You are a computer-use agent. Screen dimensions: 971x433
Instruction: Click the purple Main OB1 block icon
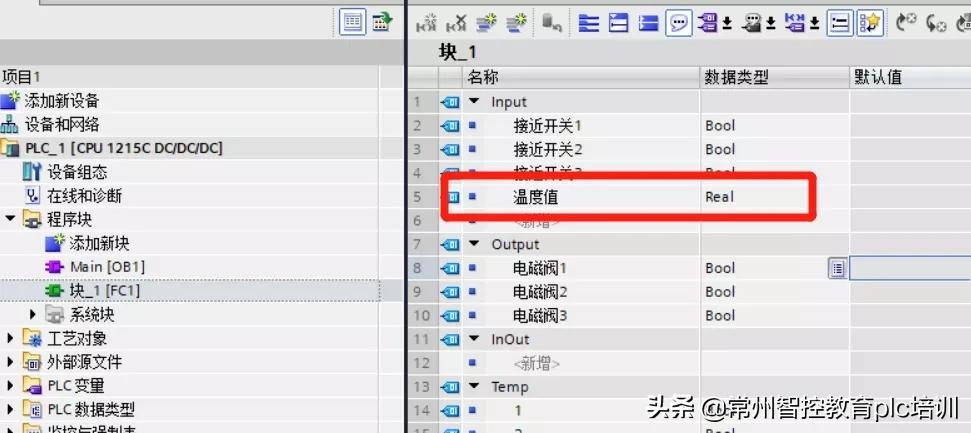(x=54, y=267)
